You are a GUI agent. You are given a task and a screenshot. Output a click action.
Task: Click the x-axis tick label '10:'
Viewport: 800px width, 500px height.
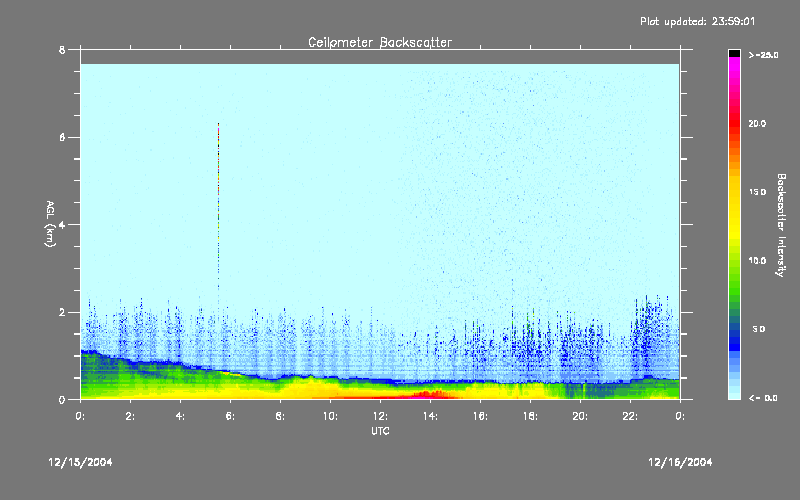330,416
